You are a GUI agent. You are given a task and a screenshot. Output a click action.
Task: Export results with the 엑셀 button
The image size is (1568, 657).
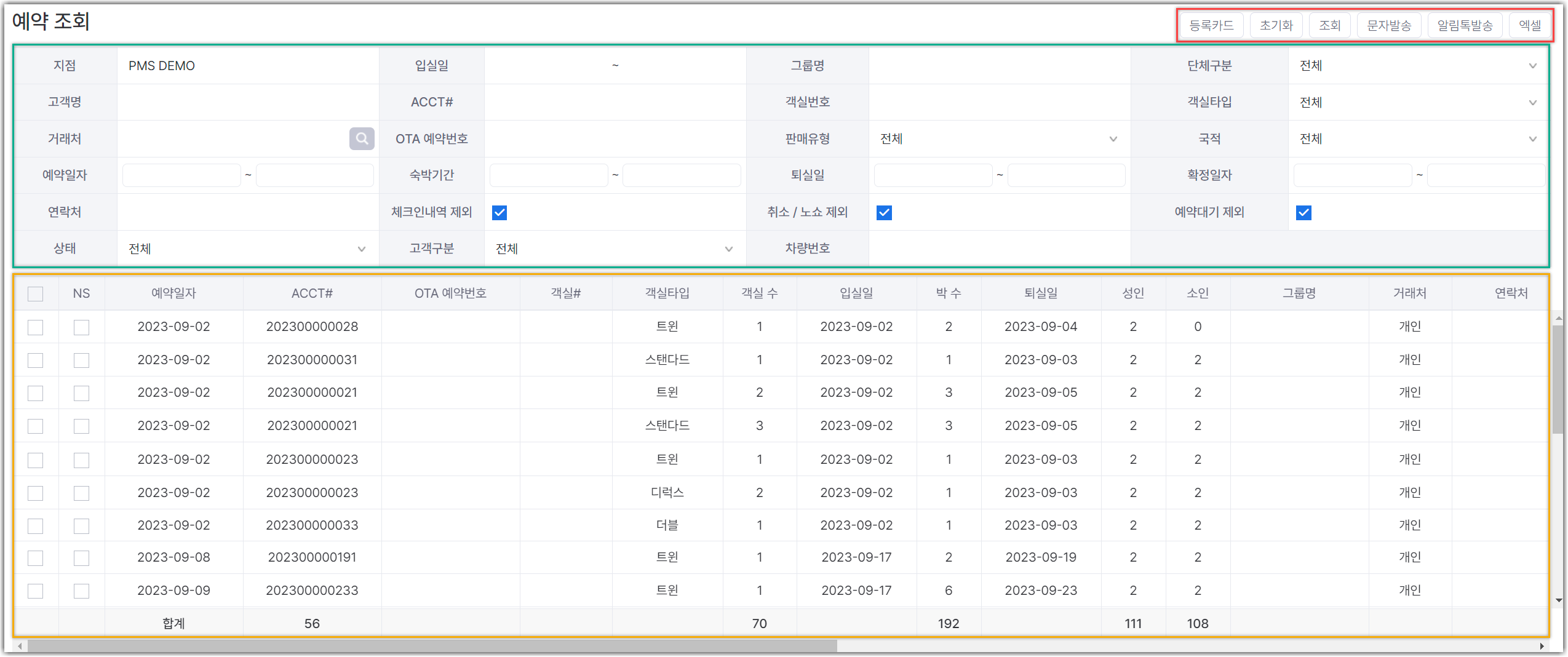coord(1530,25)
